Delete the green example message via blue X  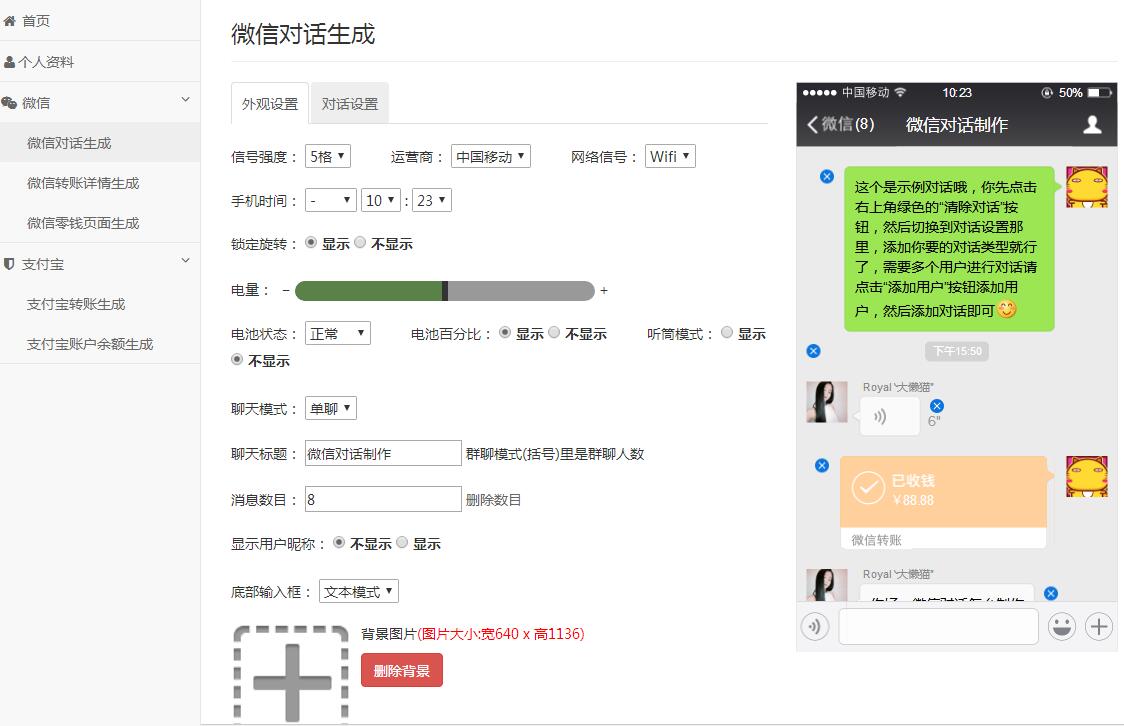click(827, 176)
